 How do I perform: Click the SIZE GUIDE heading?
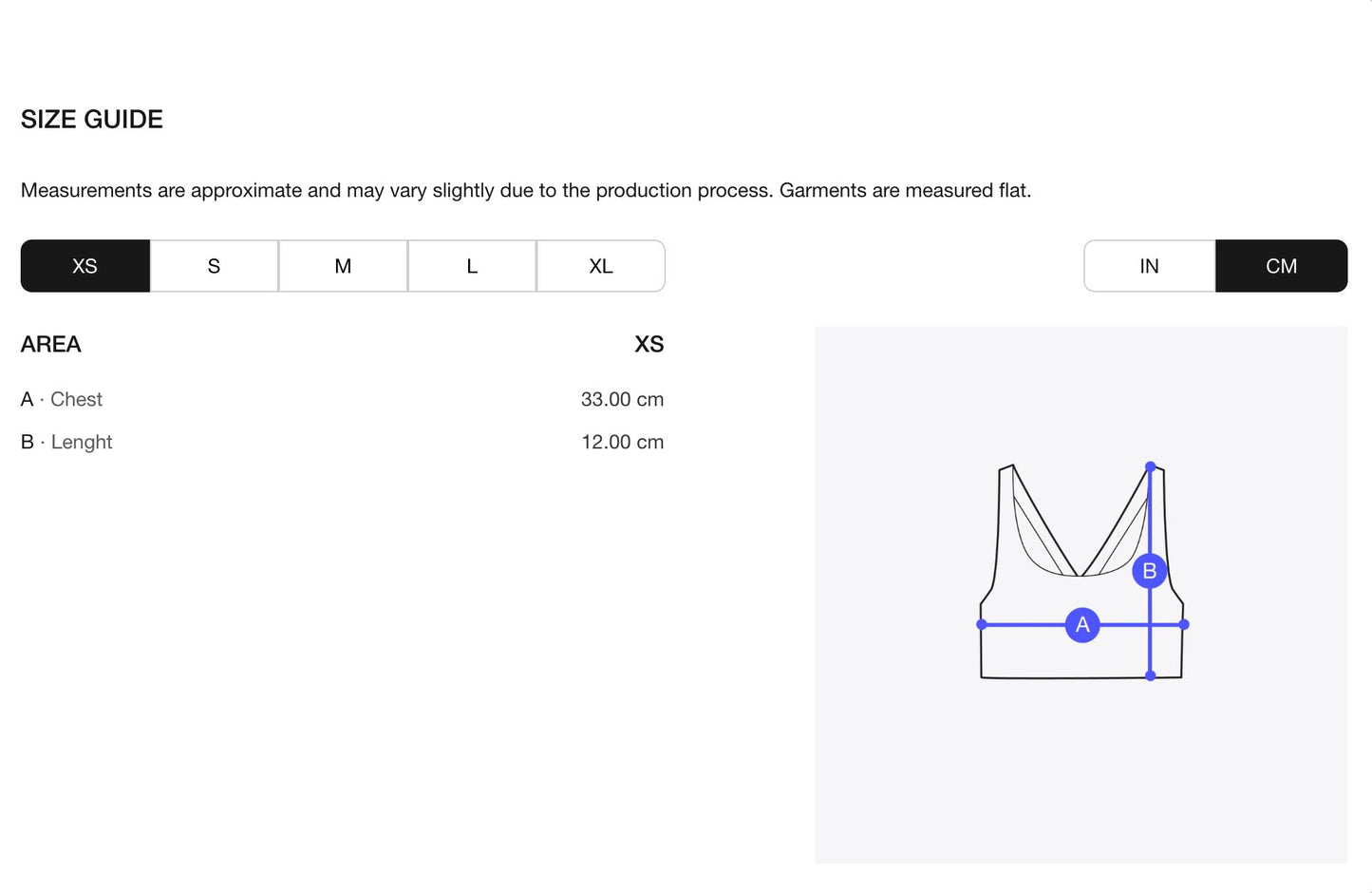tap(92, 119)
